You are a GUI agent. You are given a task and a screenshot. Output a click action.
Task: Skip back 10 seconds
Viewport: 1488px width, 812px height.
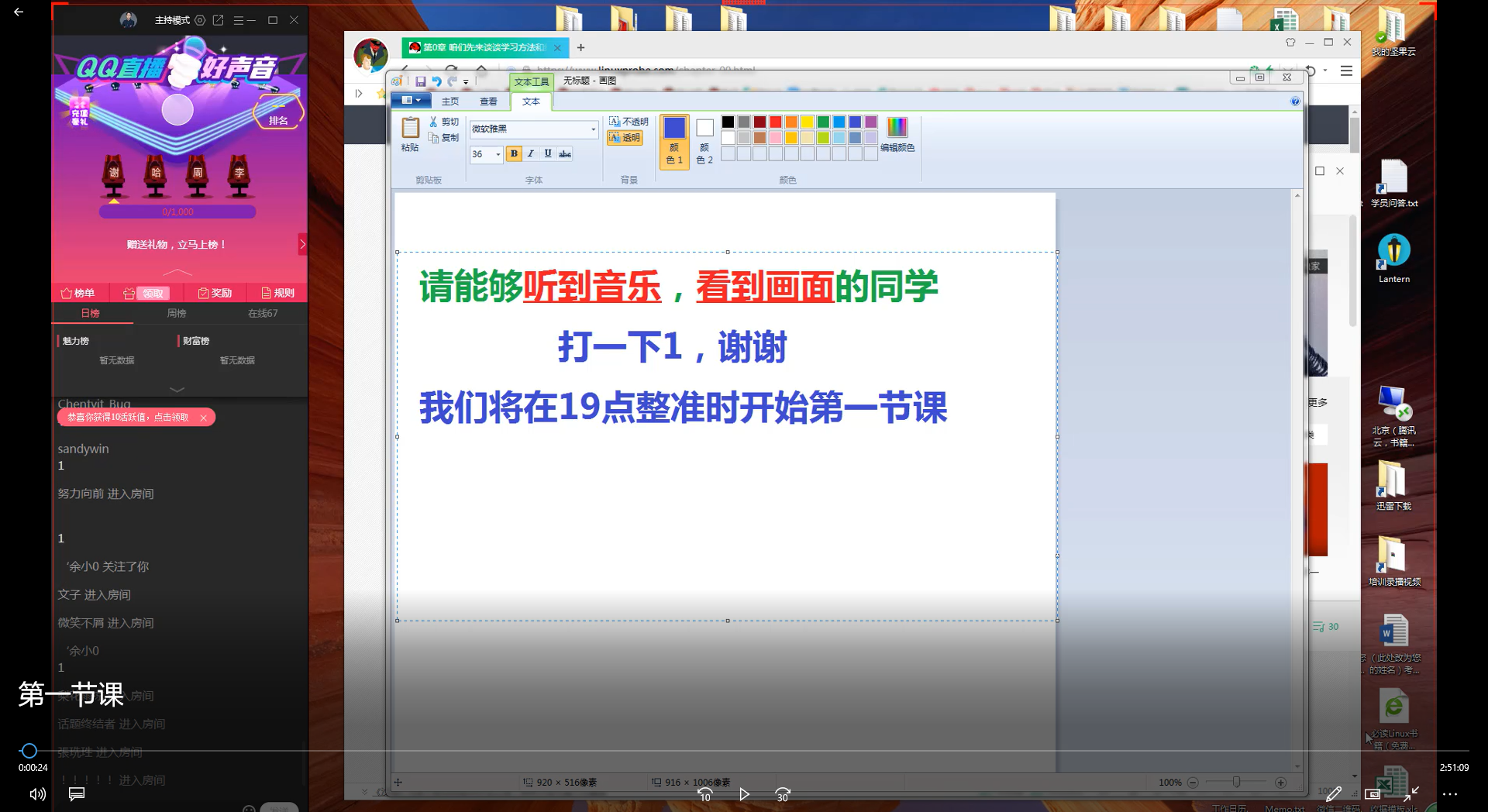tap(704, 794)
